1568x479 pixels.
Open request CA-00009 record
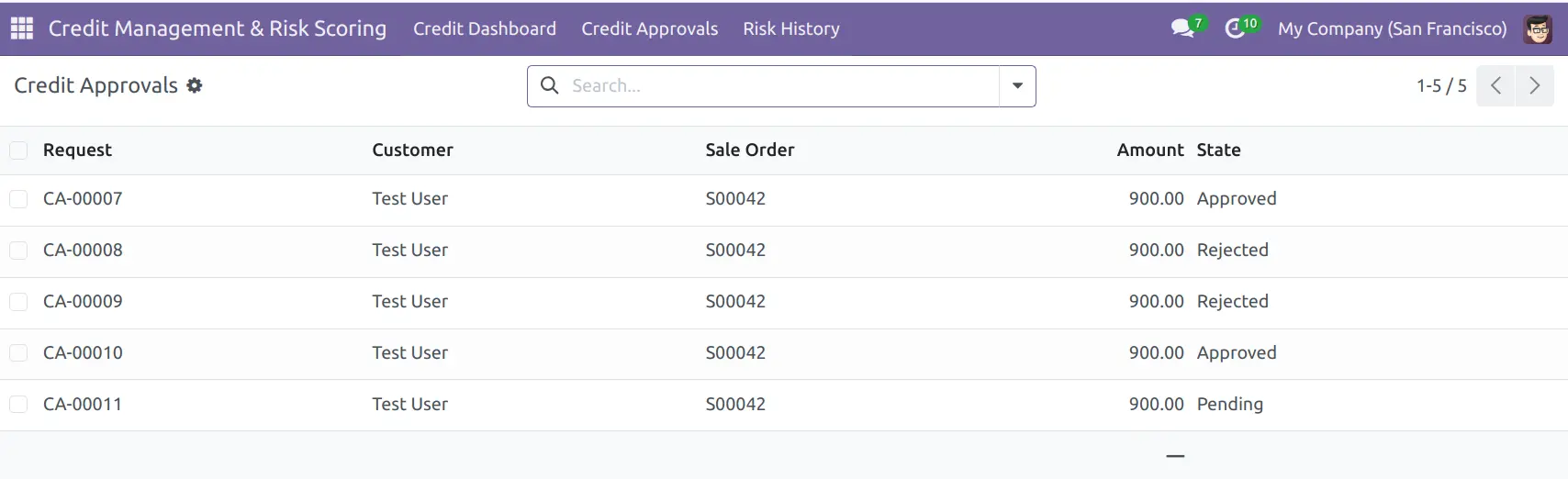pyautogui.click(x=83, y=301)
